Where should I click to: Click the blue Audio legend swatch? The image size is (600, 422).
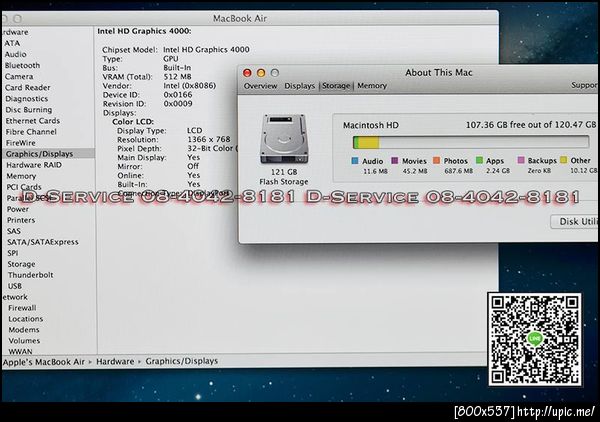coord(355,161)
